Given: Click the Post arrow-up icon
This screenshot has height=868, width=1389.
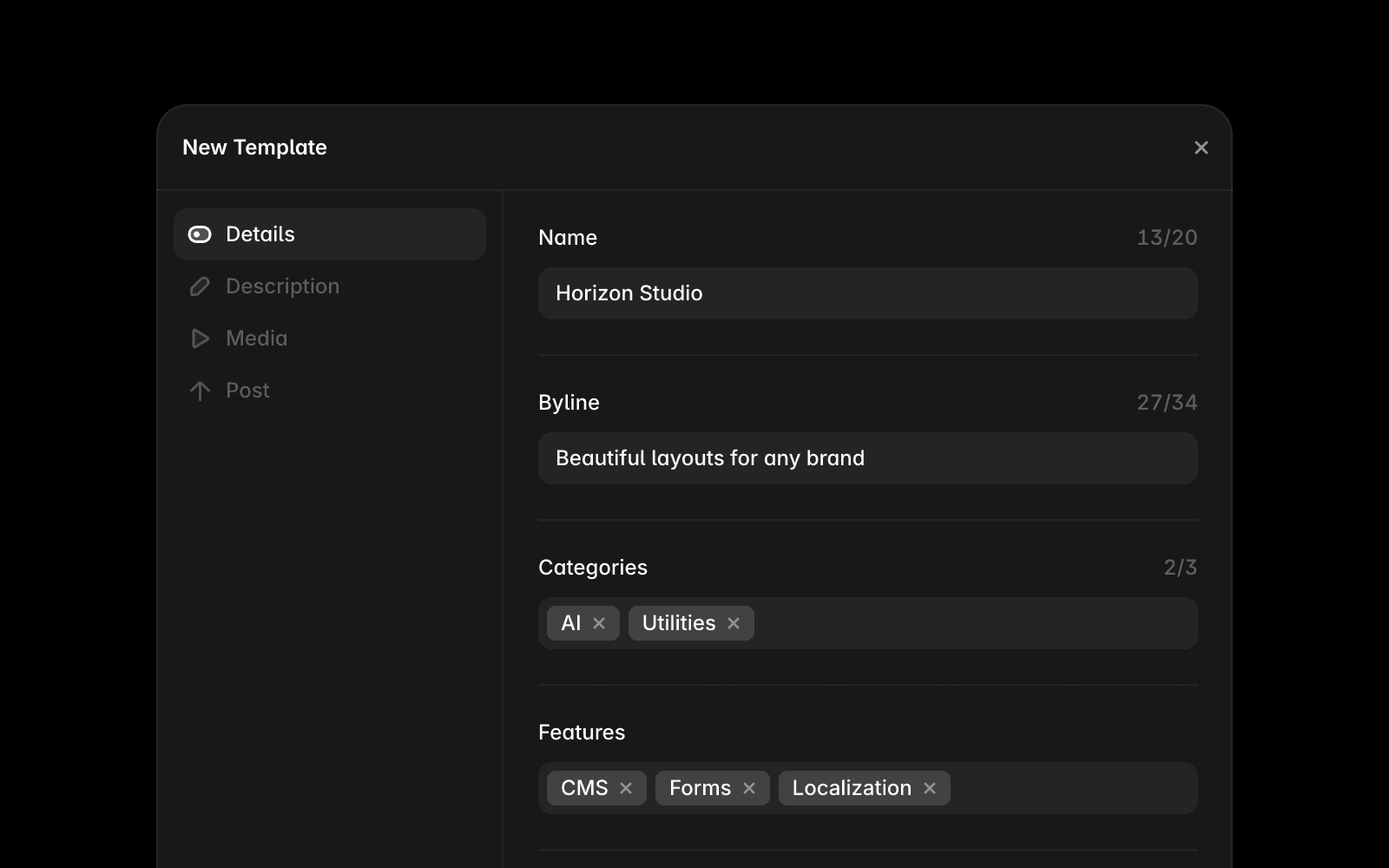Looking at the screenshot, I should tap(200, 391).
